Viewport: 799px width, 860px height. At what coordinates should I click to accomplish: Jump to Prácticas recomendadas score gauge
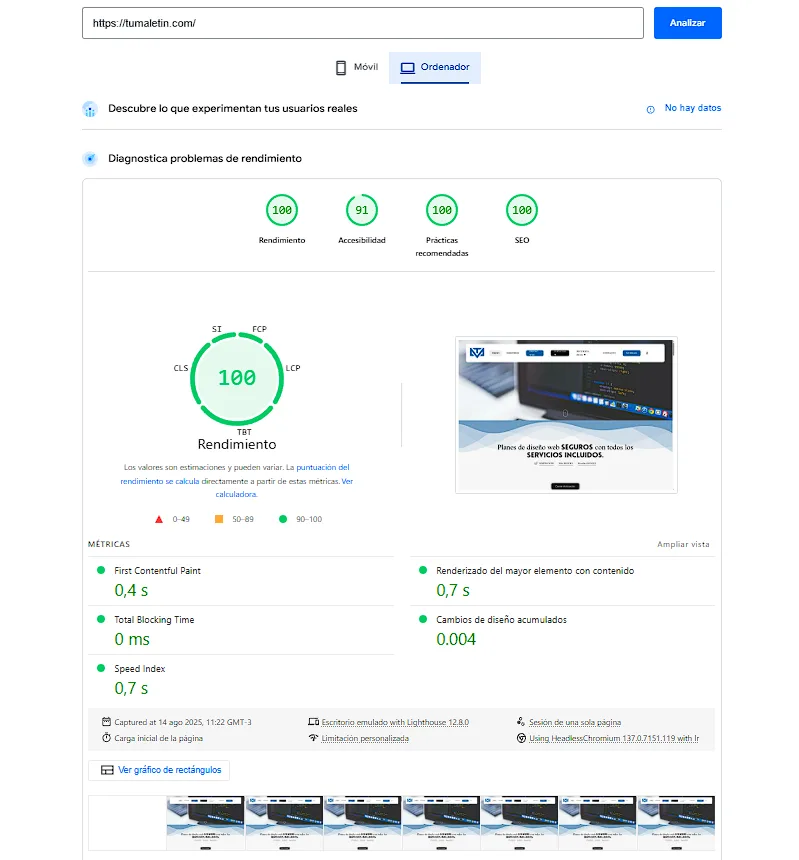[442, 210]
